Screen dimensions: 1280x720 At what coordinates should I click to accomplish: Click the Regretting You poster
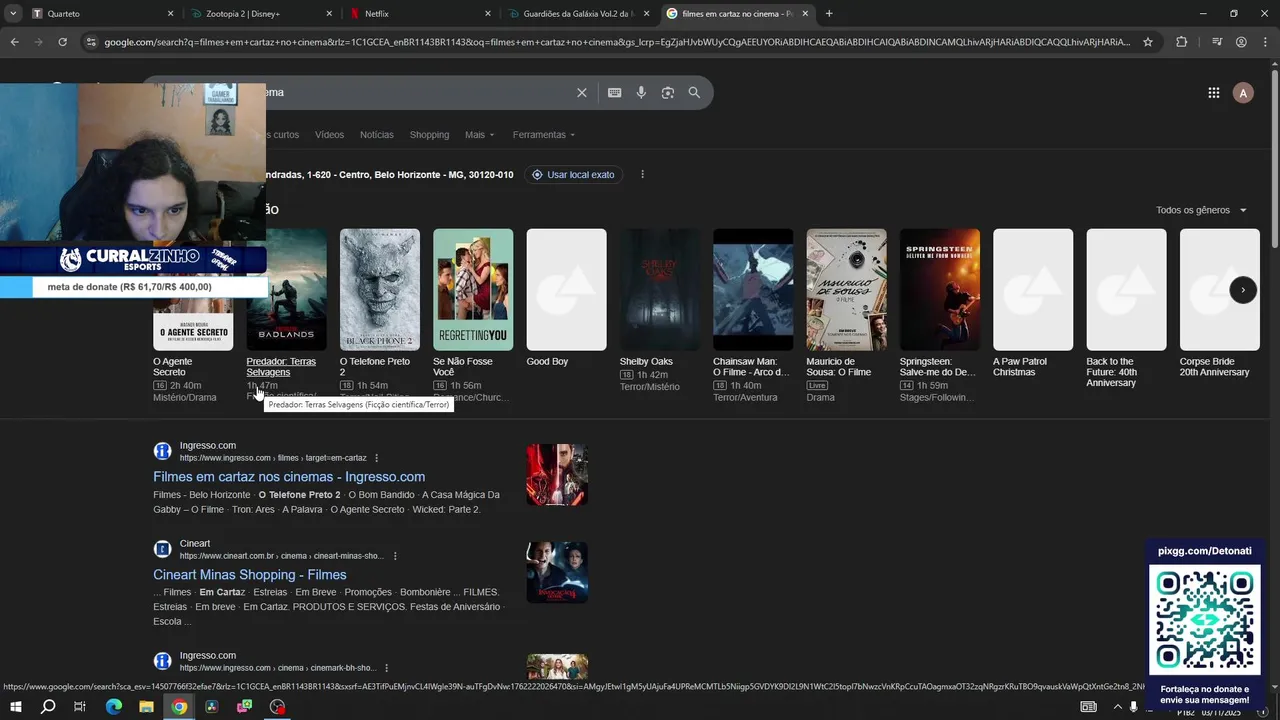point(473,290)
